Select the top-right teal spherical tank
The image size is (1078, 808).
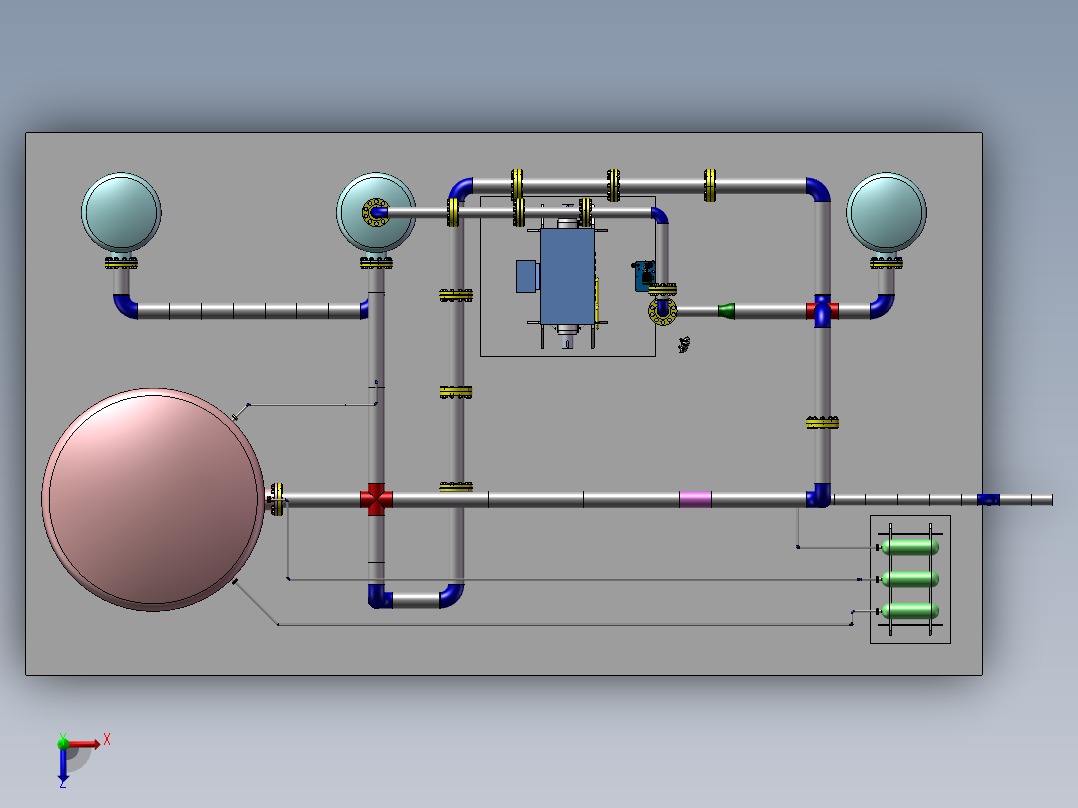[x=886, y=212]
